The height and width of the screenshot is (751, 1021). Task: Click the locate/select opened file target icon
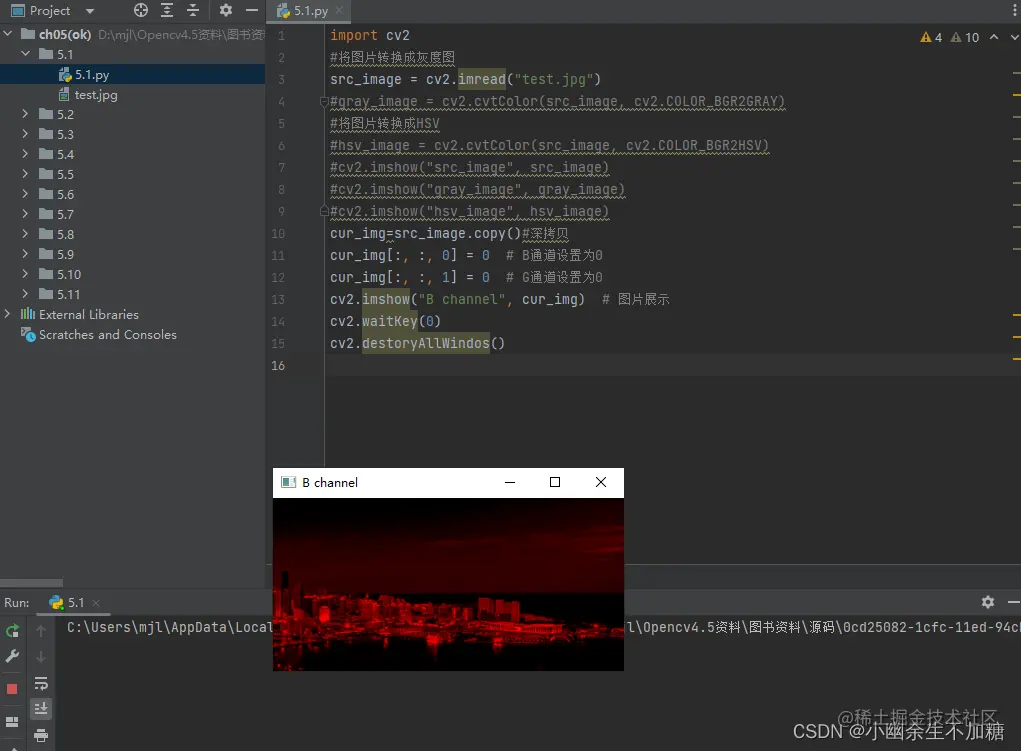(141, 10)
